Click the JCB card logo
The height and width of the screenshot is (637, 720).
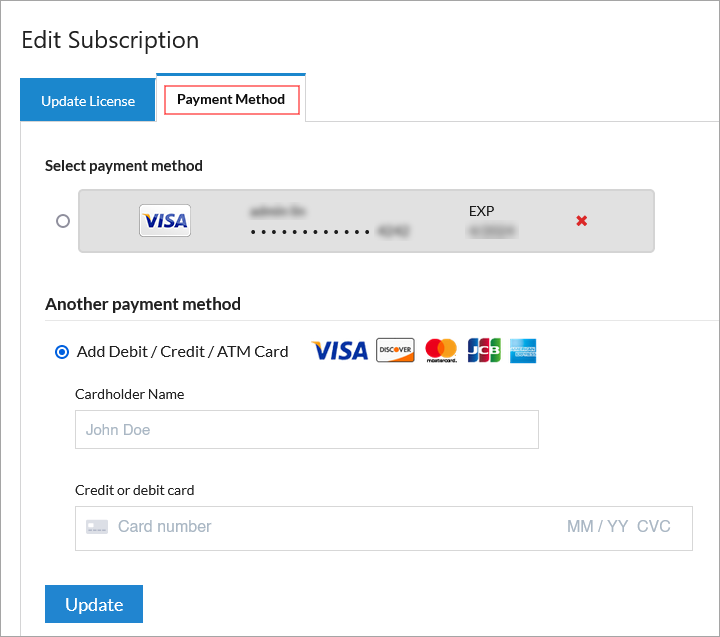(484, 350)
